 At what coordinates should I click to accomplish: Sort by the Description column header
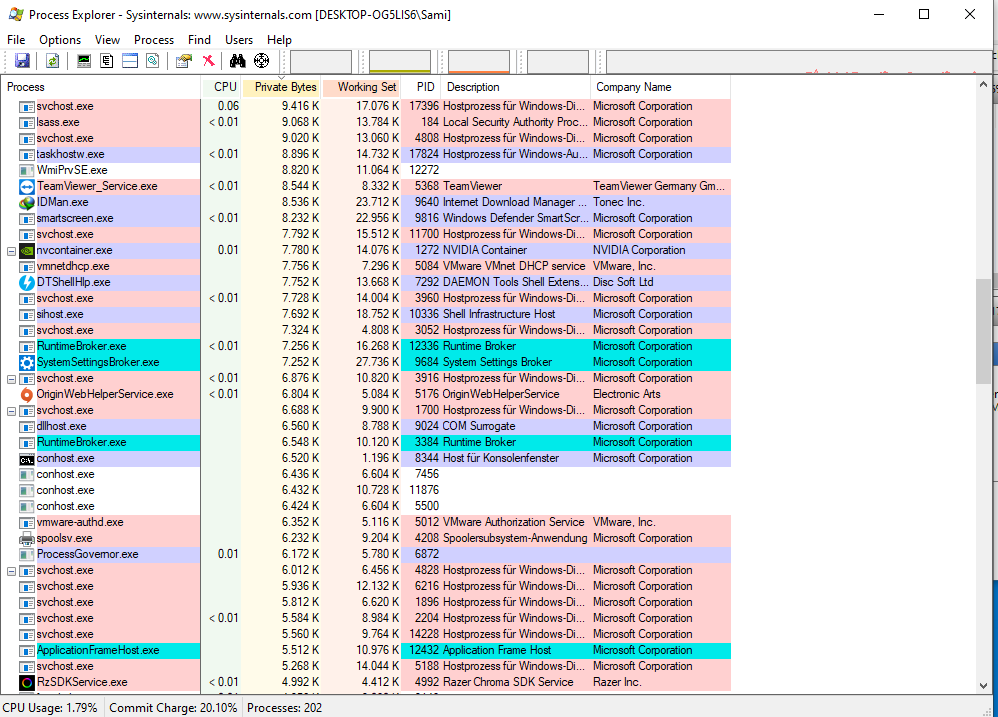[x=516, y=87]
